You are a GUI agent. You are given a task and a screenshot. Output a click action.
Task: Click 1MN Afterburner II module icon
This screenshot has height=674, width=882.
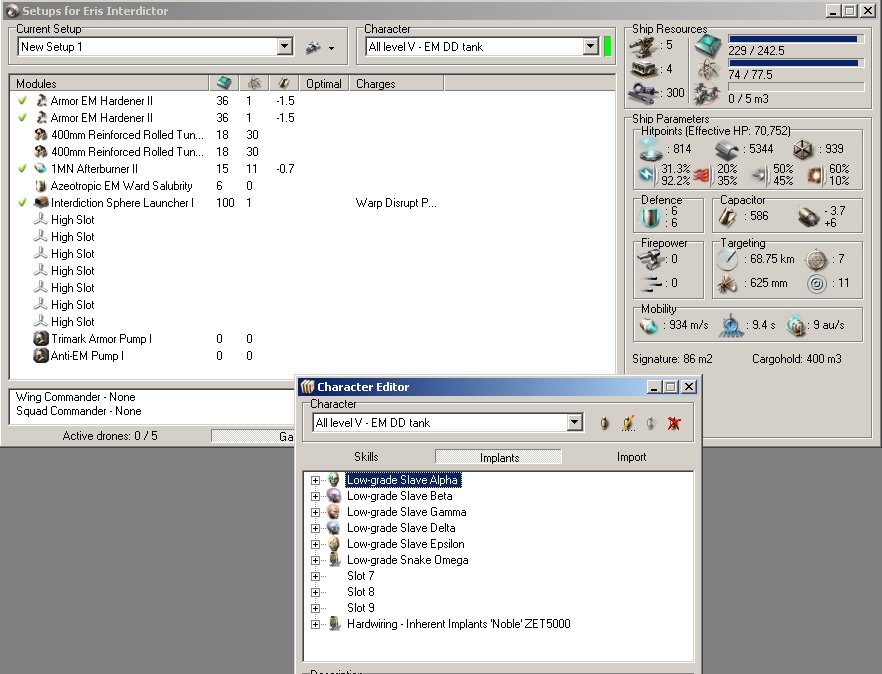40,168
